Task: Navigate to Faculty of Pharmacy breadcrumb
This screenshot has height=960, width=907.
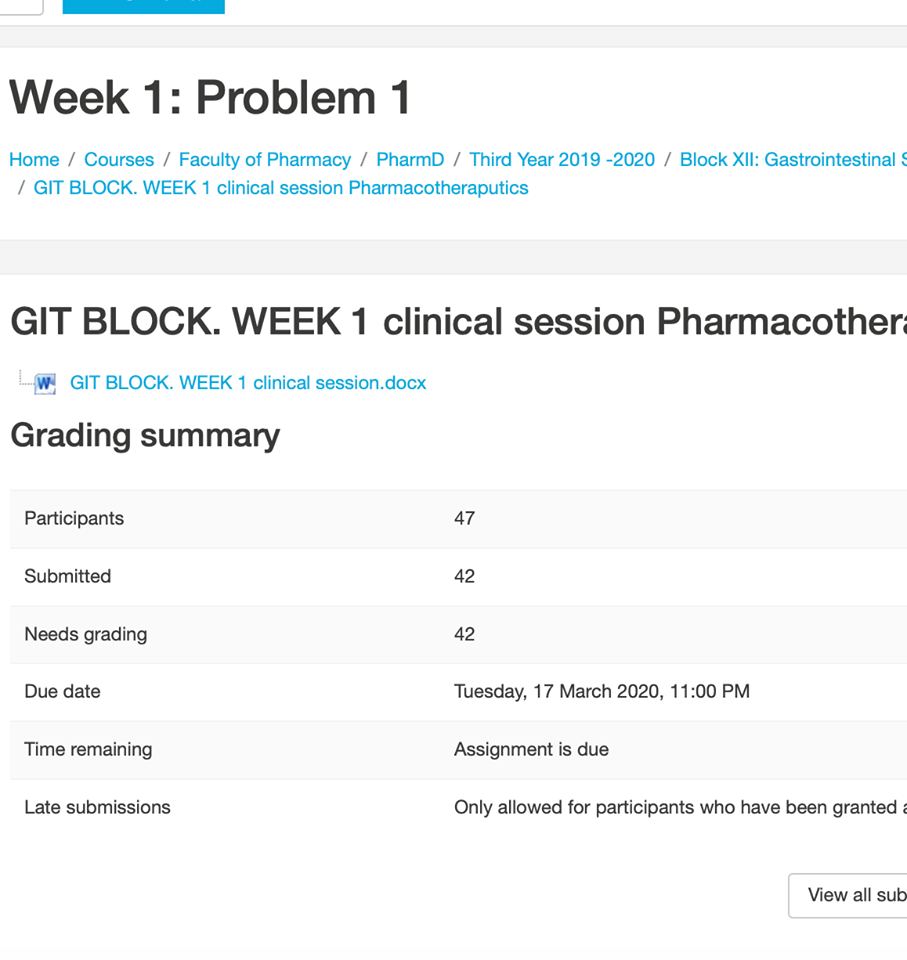Action: (x=265, y=160)
